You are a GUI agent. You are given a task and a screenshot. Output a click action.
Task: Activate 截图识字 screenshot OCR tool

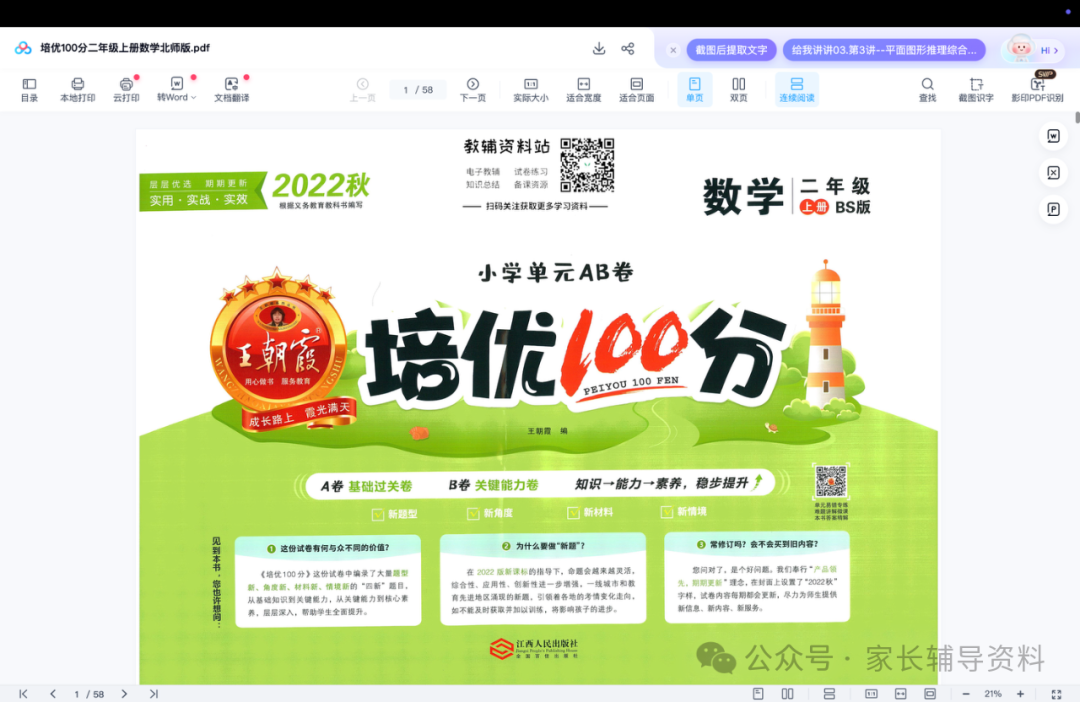[x=976, y=90]
